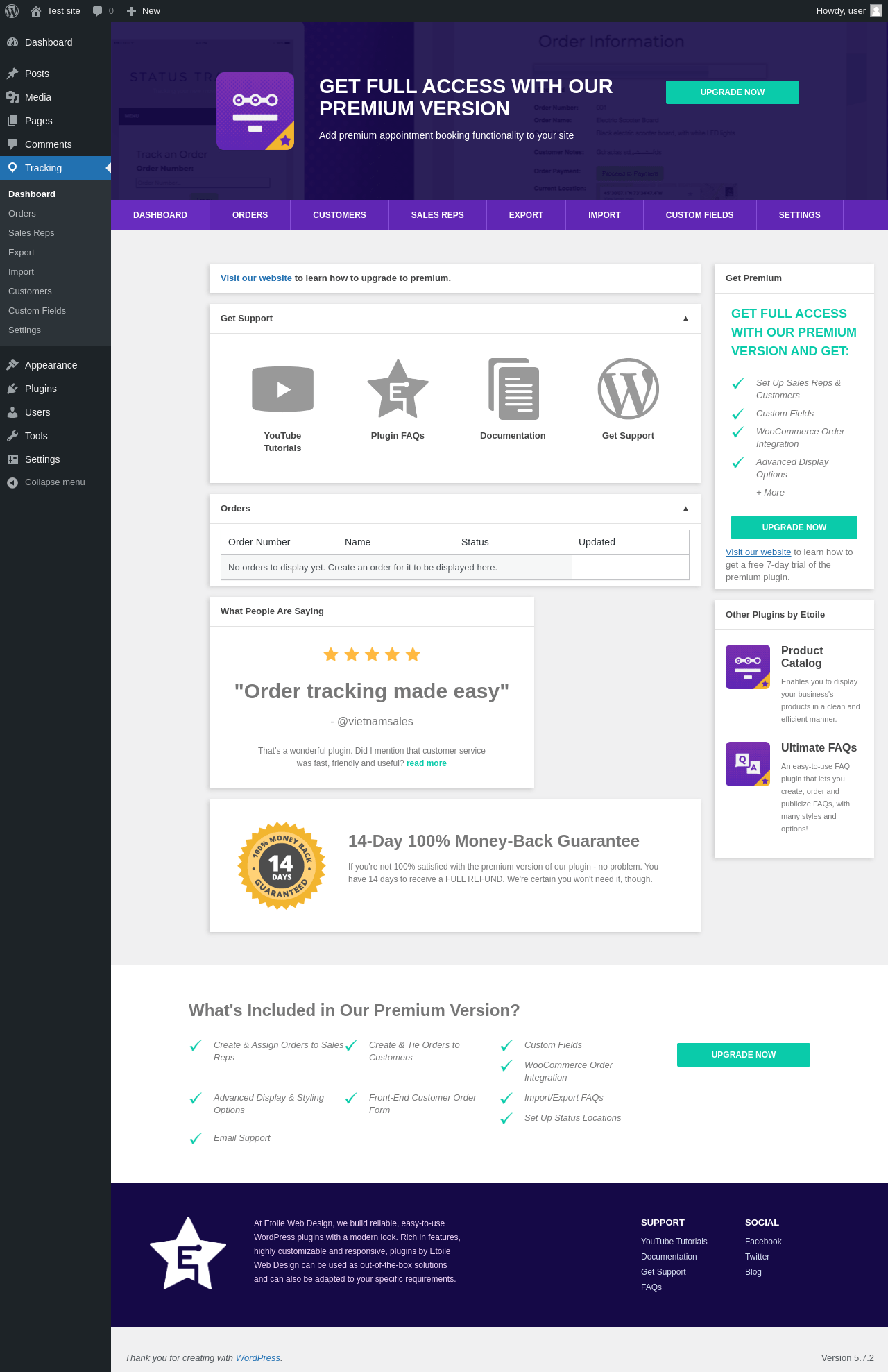
Task: Open the YouTube Tutorials footer link
Action: coord(674,1242)
